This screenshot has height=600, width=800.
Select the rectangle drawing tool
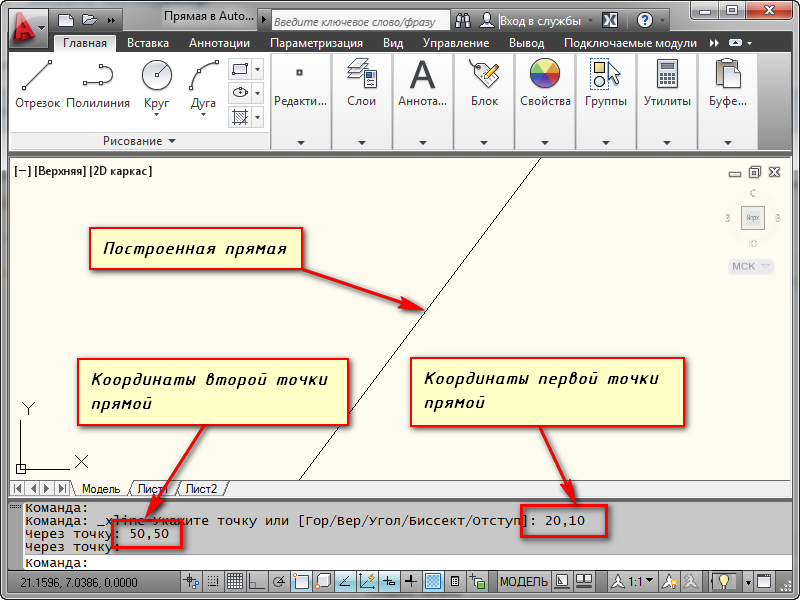[x=240, y=68]
